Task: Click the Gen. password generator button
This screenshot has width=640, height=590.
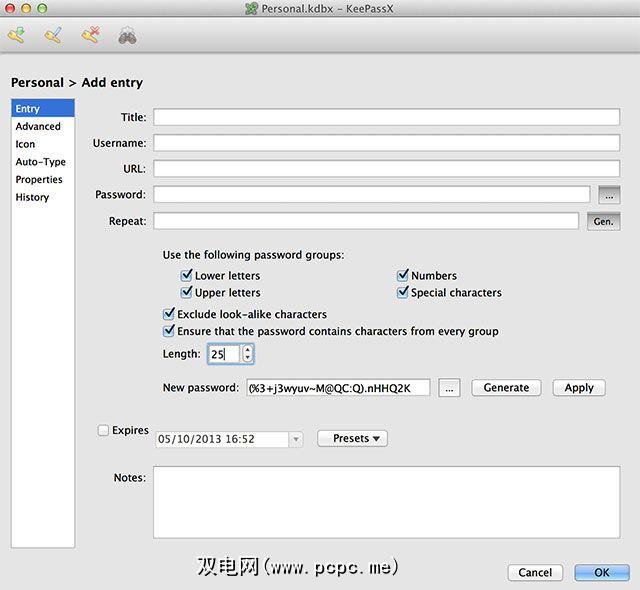Action: point(603,222)
